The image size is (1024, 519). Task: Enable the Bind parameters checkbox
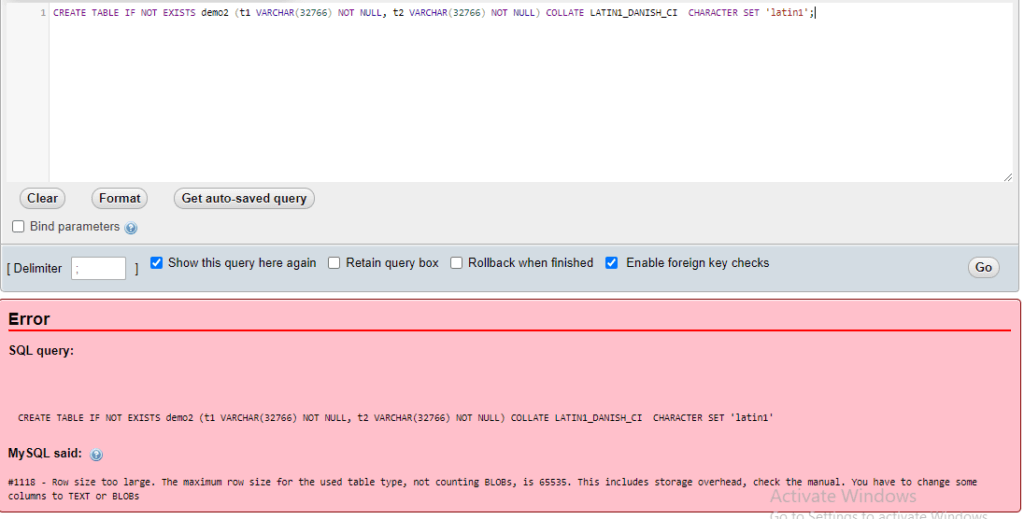[x=18, y=227]
